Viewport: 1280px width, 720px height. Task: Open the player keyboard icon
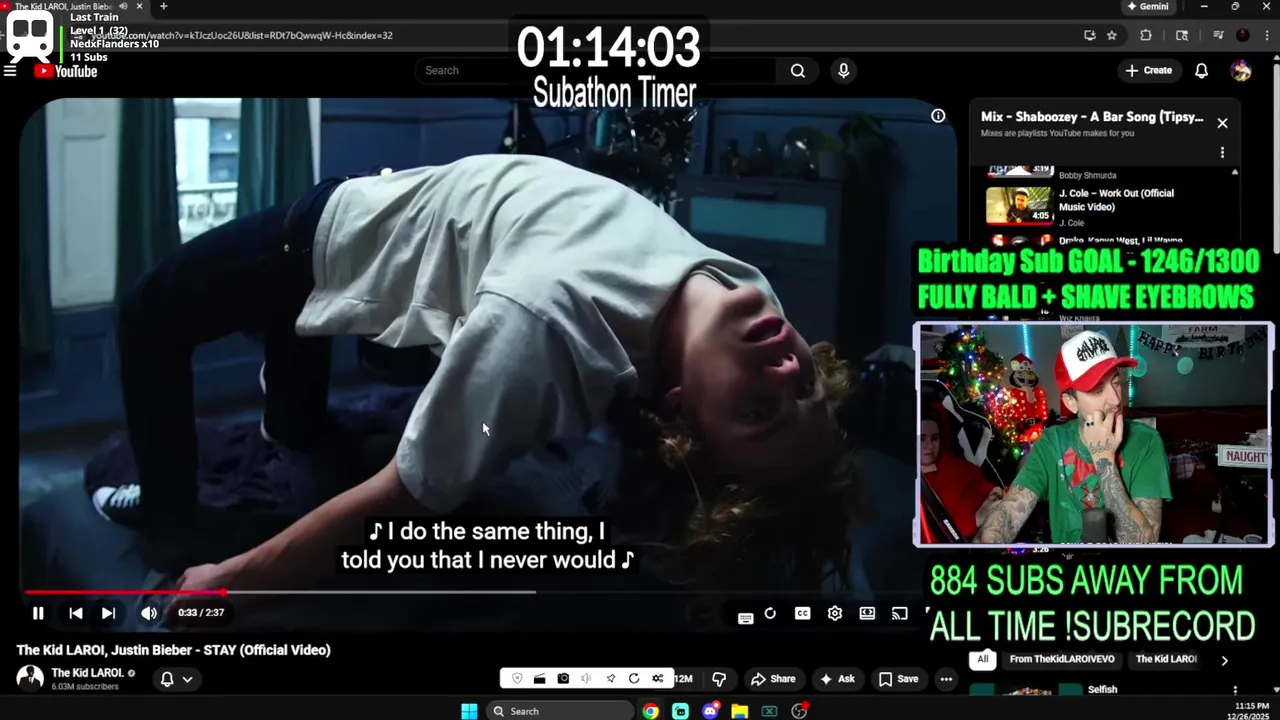745,618
